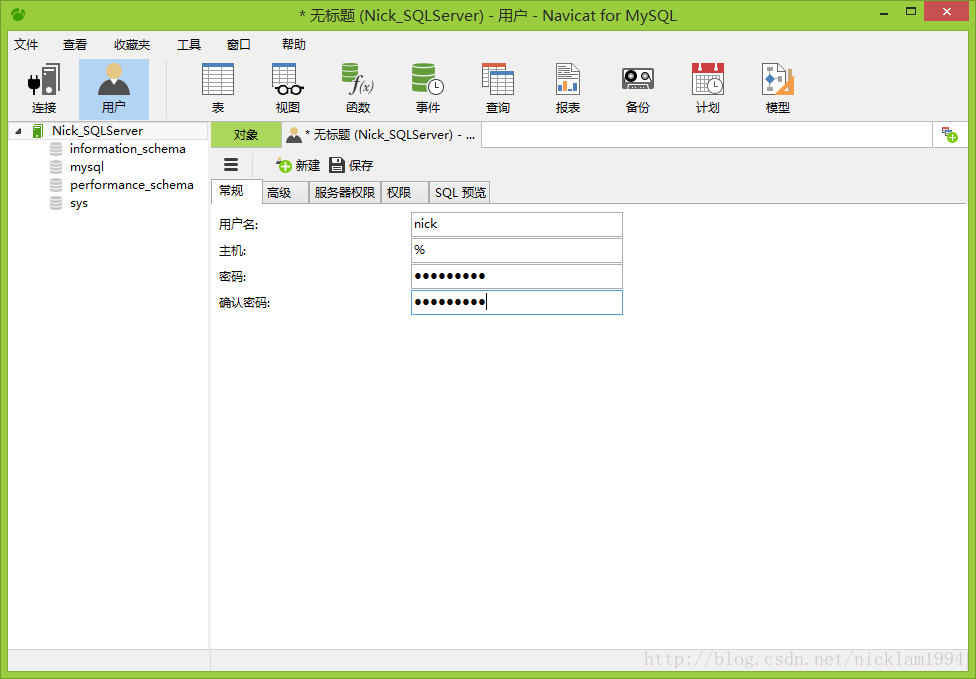976x679 pixels.
Task: Click the Navicat logo in title bar
Action: pyautogui.click(x=18, y=14)
